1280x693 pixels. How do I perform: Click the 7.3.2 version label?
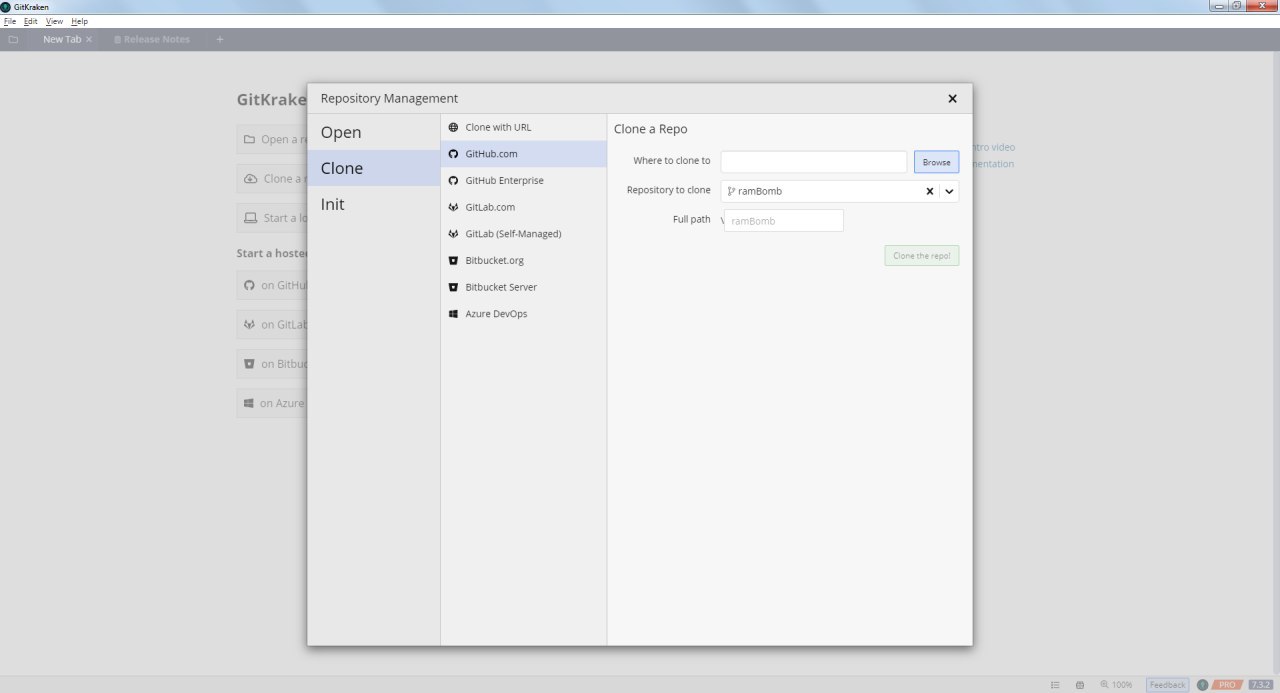pyautogui.click(x=1259, y=685)
